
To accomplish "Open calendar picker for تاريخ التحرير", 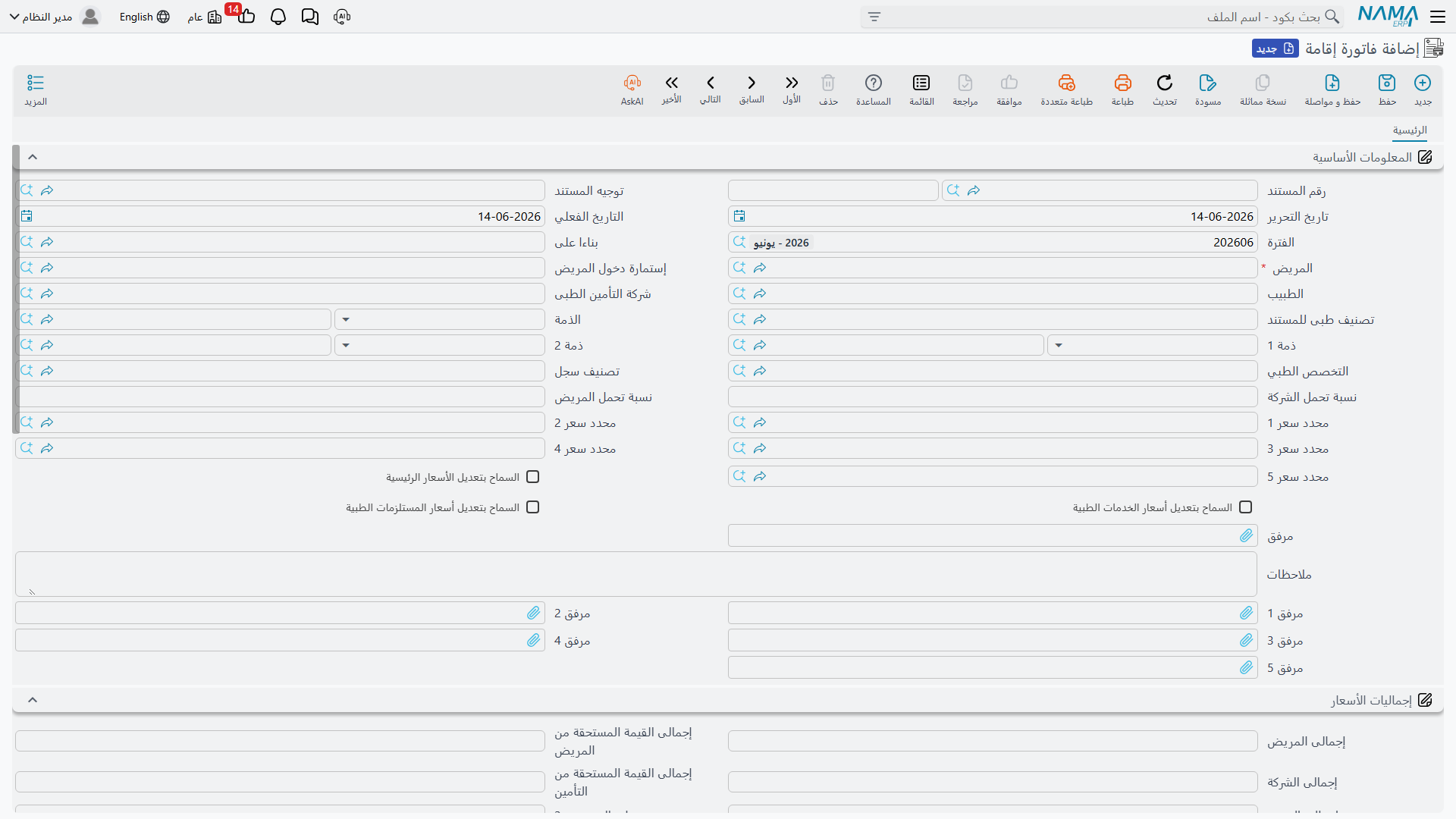I will 739,216.
